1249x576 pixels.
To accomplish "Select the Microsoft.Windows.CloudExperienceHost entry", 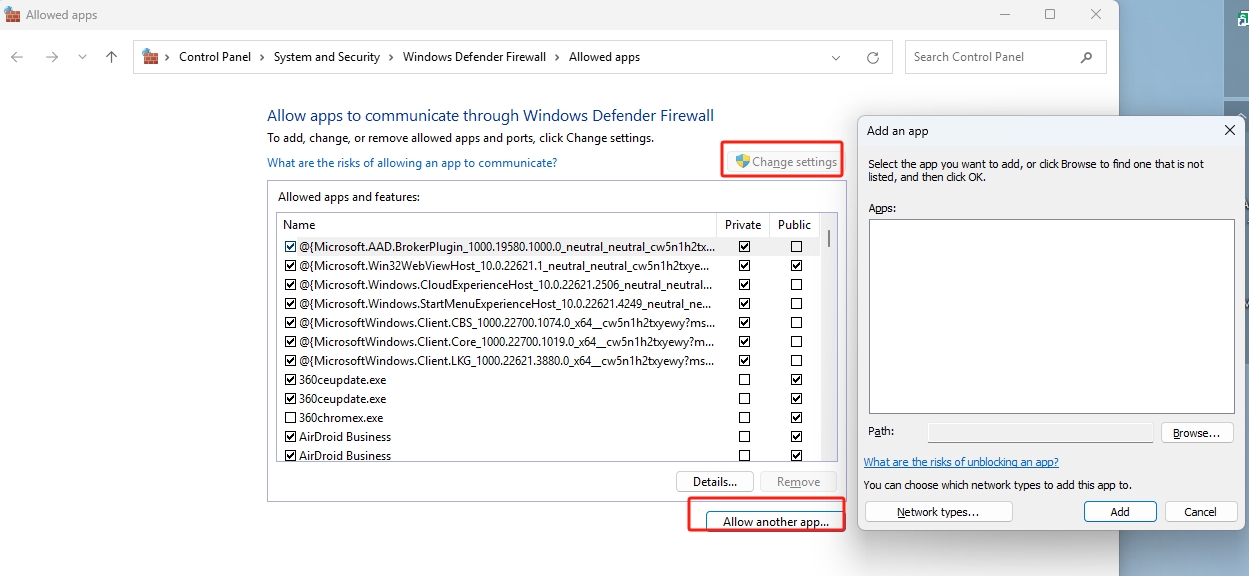I will click(505, 285).
